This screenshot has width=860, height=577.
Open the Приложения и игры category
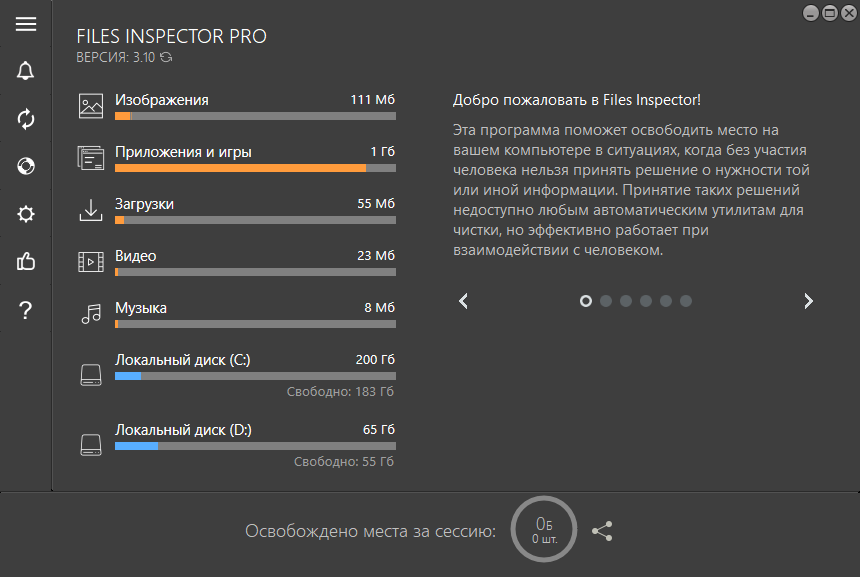click(183, 152)
